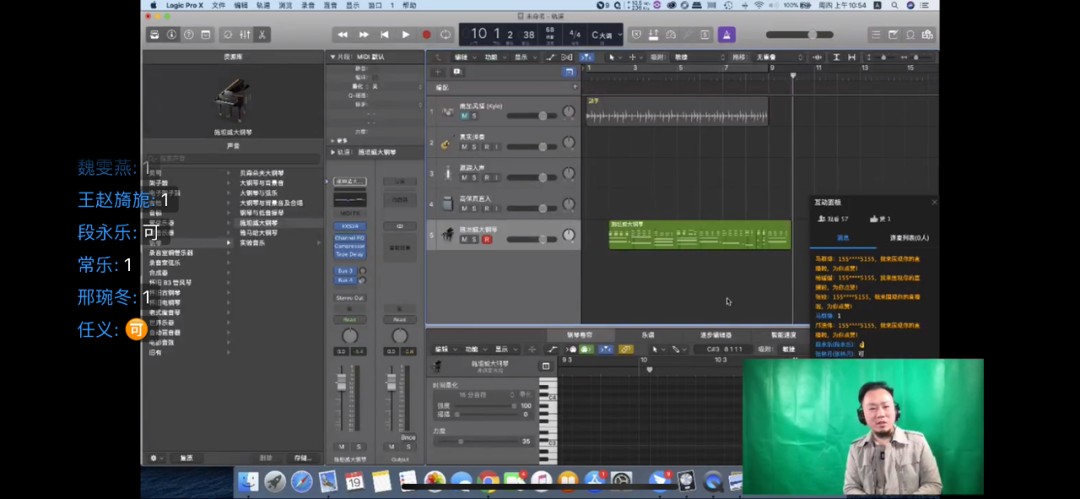The image size is (1080, 499).
Task: Collapse the 片段 MIDI region inspector triangle
Action: pyautogui.click(x=333, y=57)
